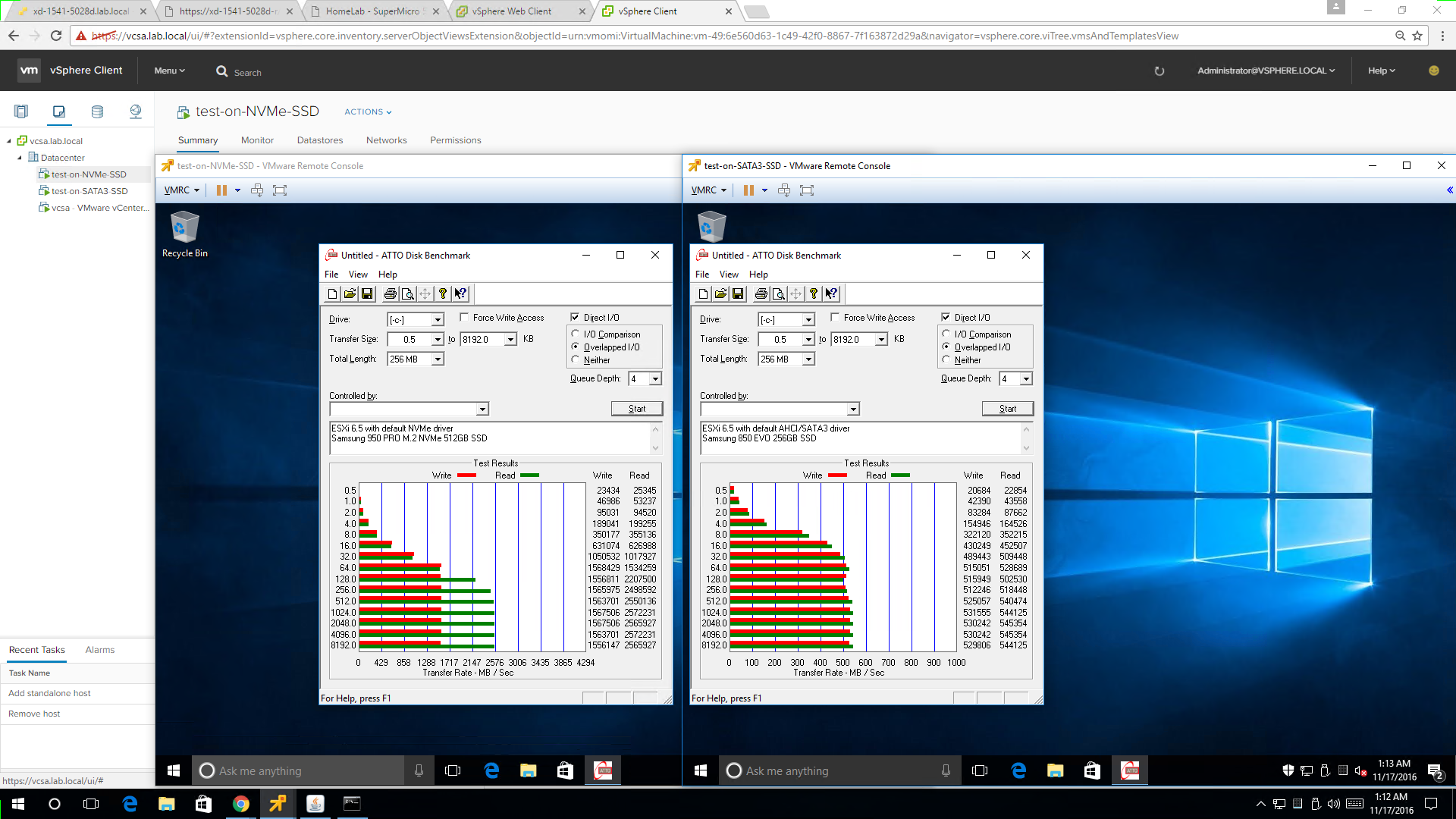Screen dimensions: 1456x819
Task: Open Total Length dropdown in left ATTO
Action: (x=438, y=359)
